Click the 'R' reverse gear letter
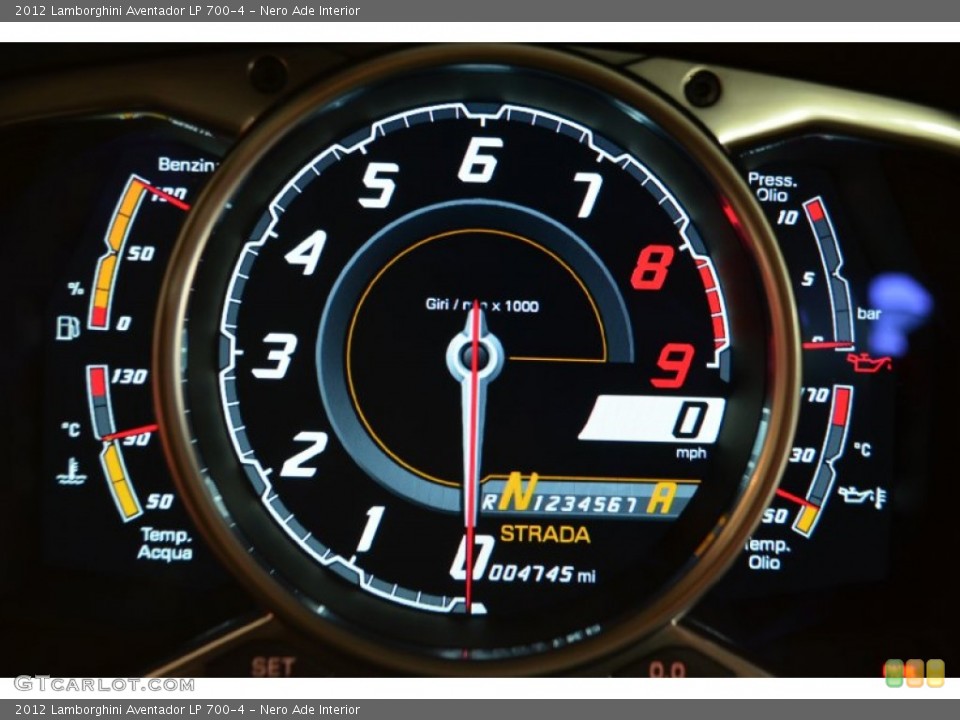 [489, 503]
